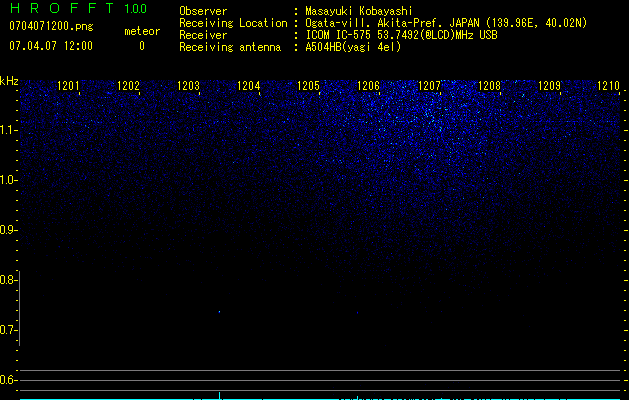Click the 0.8 kHz axis label
The width and height of the screenshot is (629, 400).
pyautogui.click(x=7, y=280)
